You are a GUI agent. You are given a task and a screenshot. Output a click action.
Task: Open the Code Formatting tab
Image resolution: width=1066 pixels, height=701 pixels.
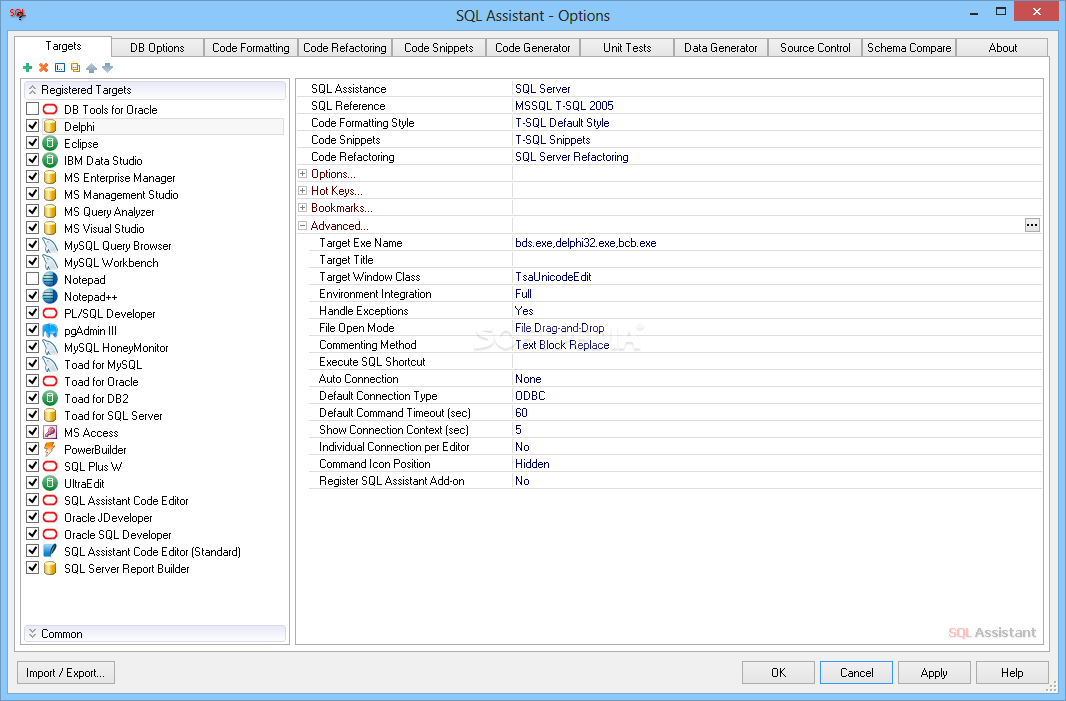[x=251, y=48]
